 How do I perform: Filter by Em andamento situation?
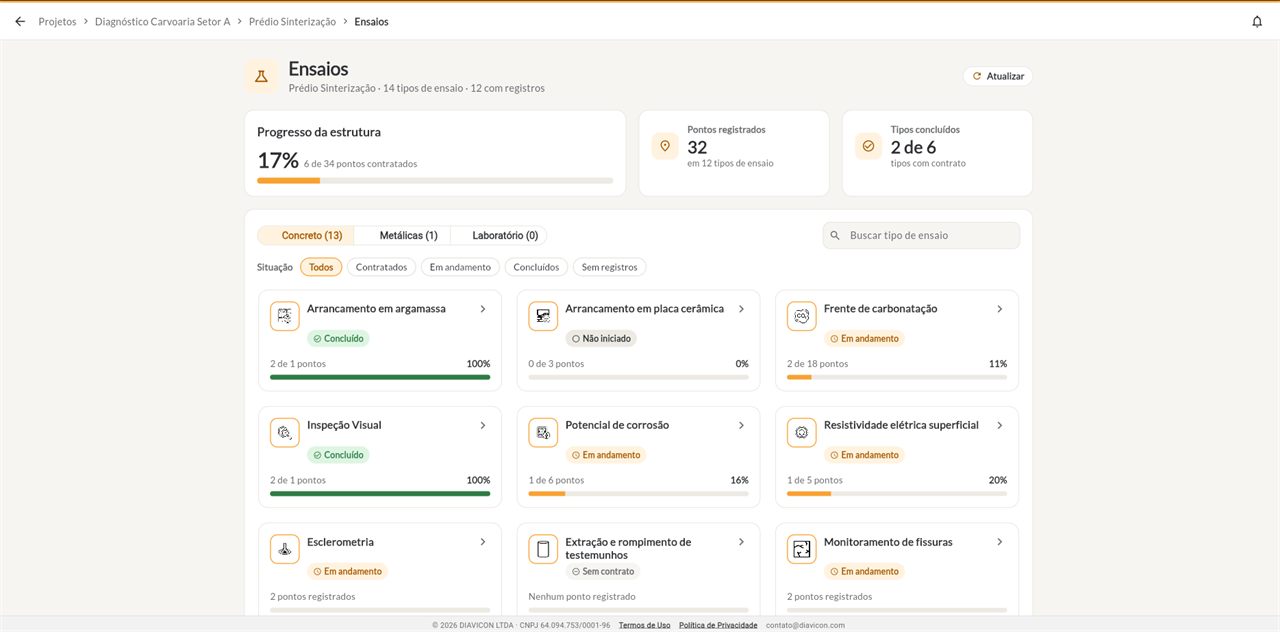coord(460,267)
